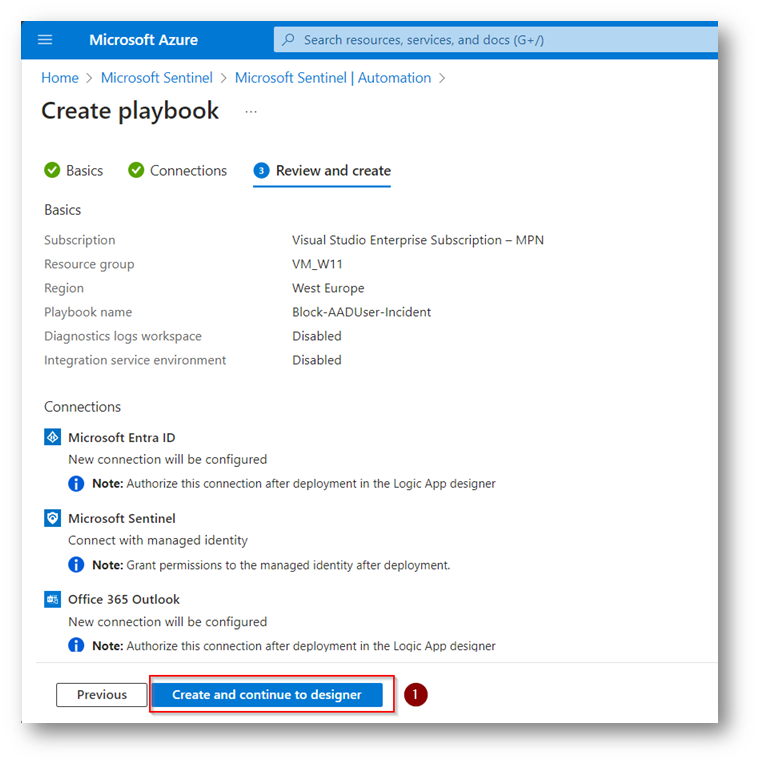The image size is (760, 765).
Task: Click Grant permissions to managed identity note
Action: click(271, 565)
